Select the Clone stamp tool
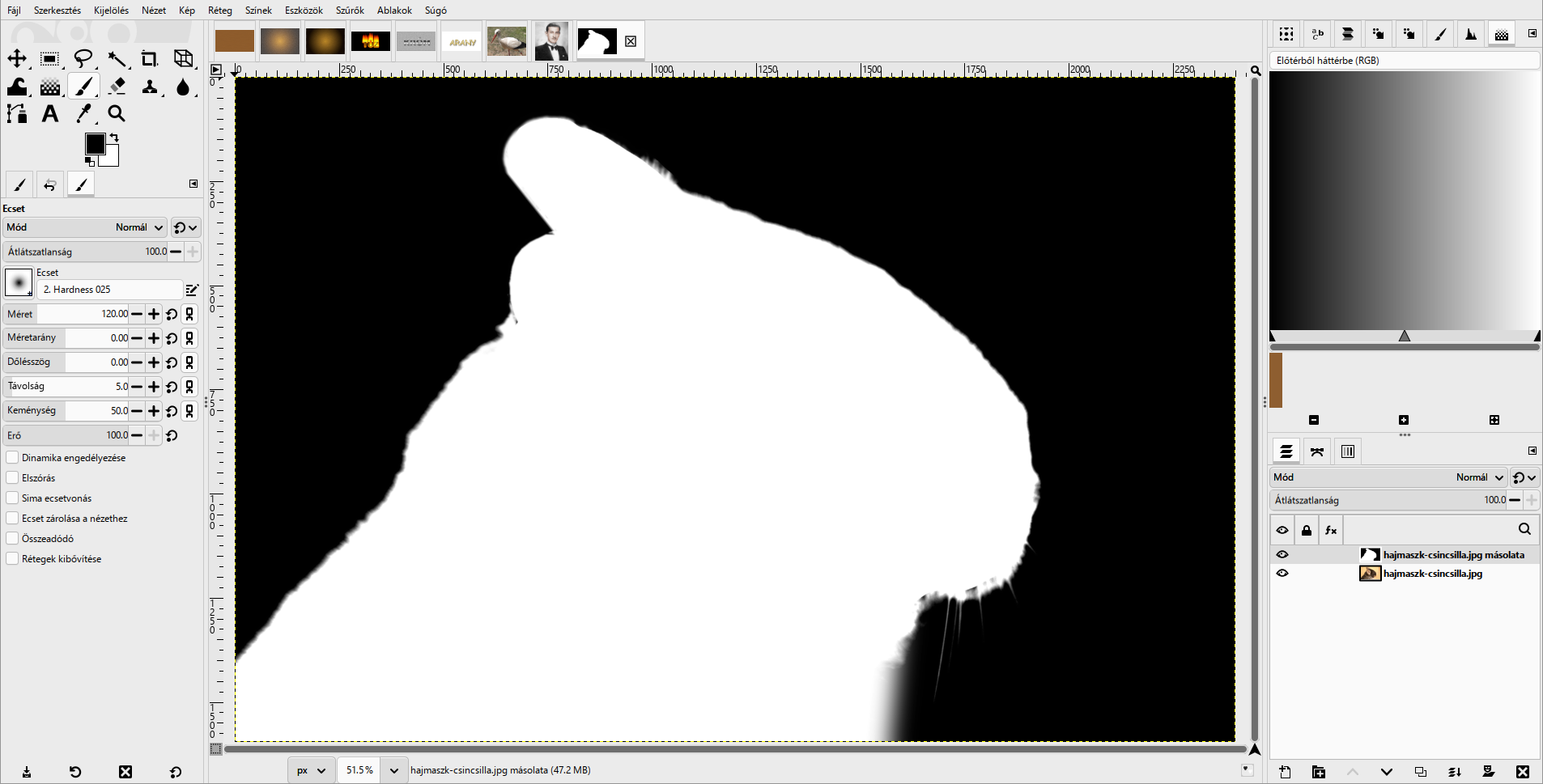The image size is (1543, 784). pos(150,87)
